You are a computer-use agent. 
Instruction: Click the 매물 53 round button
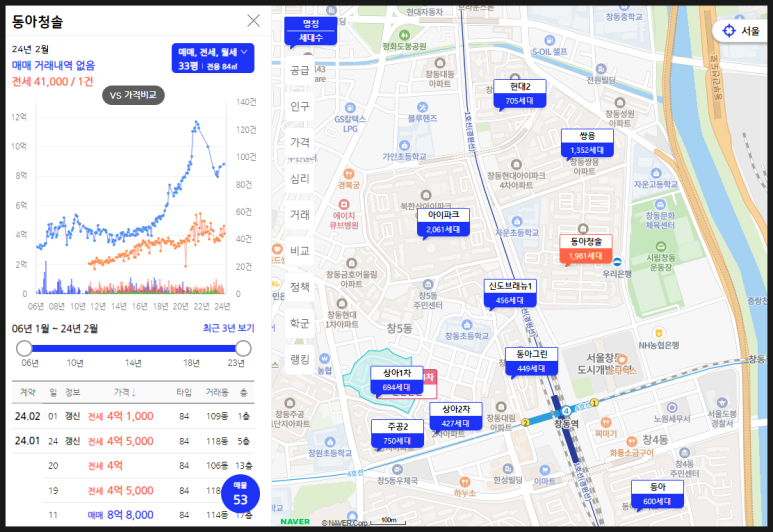[240, 494]
